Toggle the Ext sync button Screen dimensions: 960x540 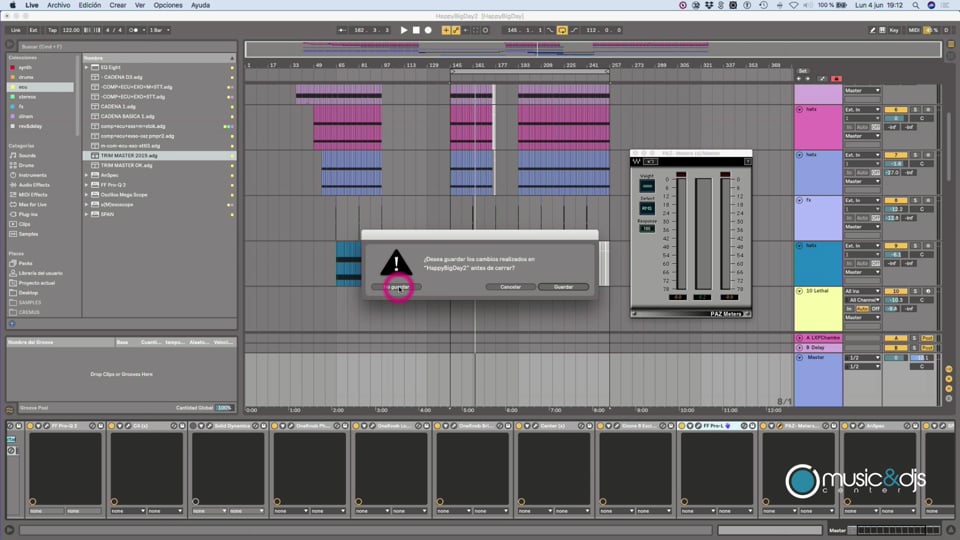(34, 30)
